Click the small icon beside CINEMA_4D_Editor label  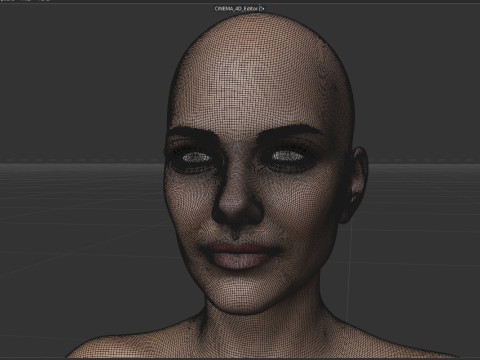pos(262,9)
